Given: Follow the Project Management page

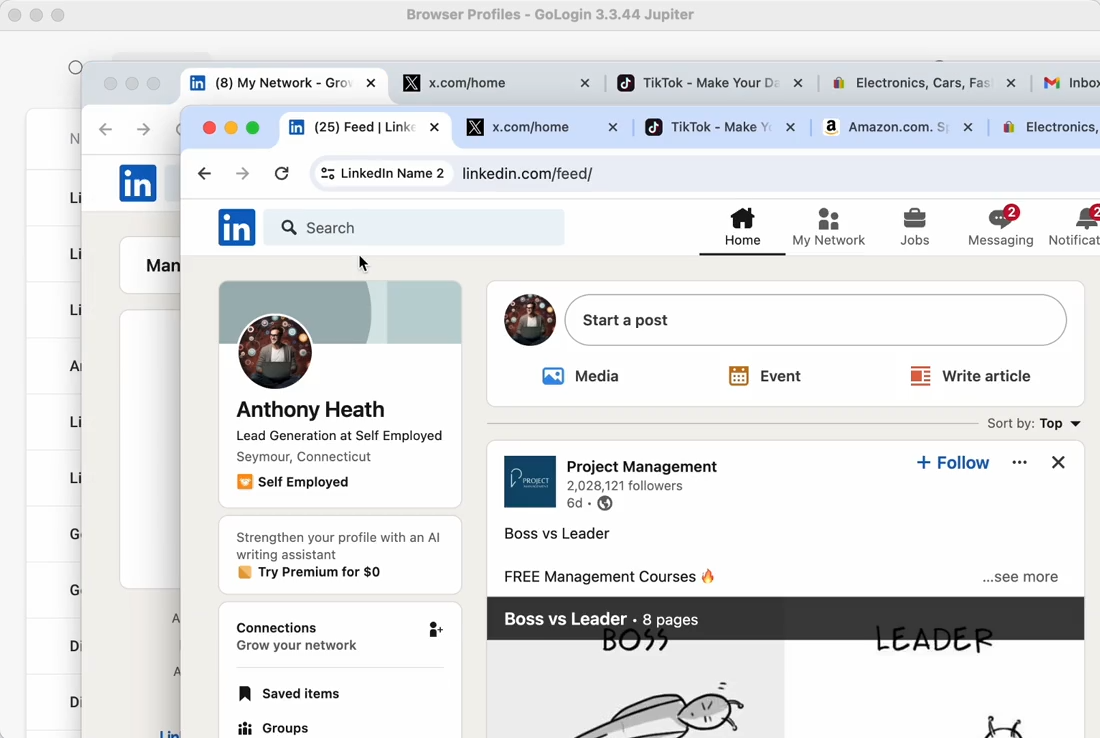Looking at the screenshot, I should pos(953,462).
